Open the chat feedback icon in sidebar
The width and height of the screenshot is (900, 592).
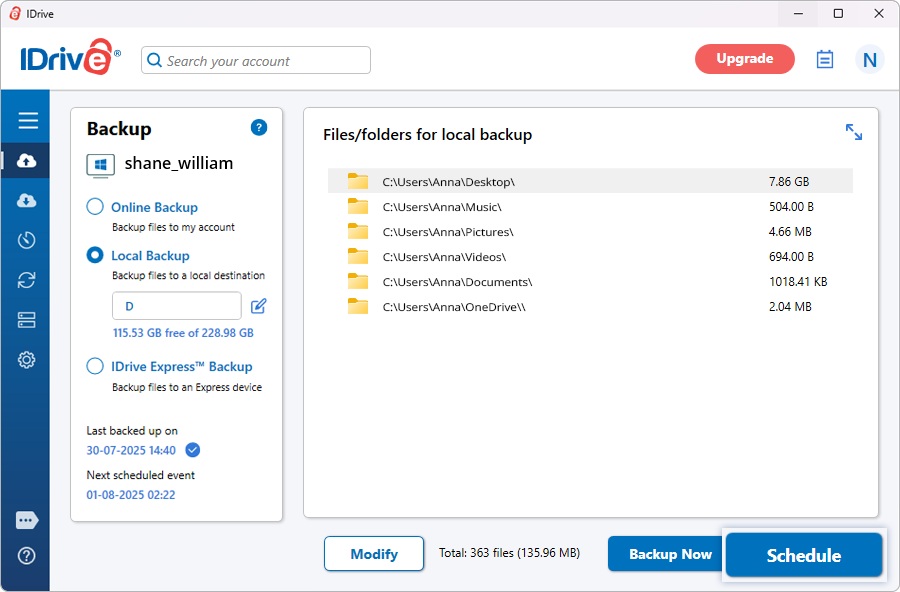[27, 520]
